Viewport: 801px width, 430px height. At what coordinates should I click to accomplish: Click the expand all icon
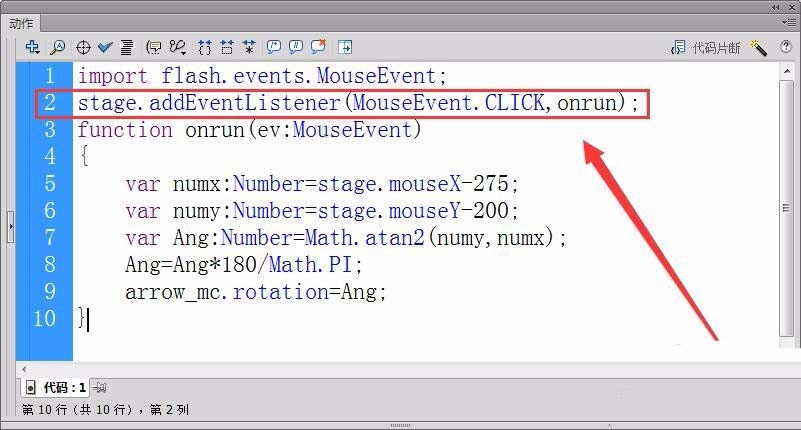249,47
